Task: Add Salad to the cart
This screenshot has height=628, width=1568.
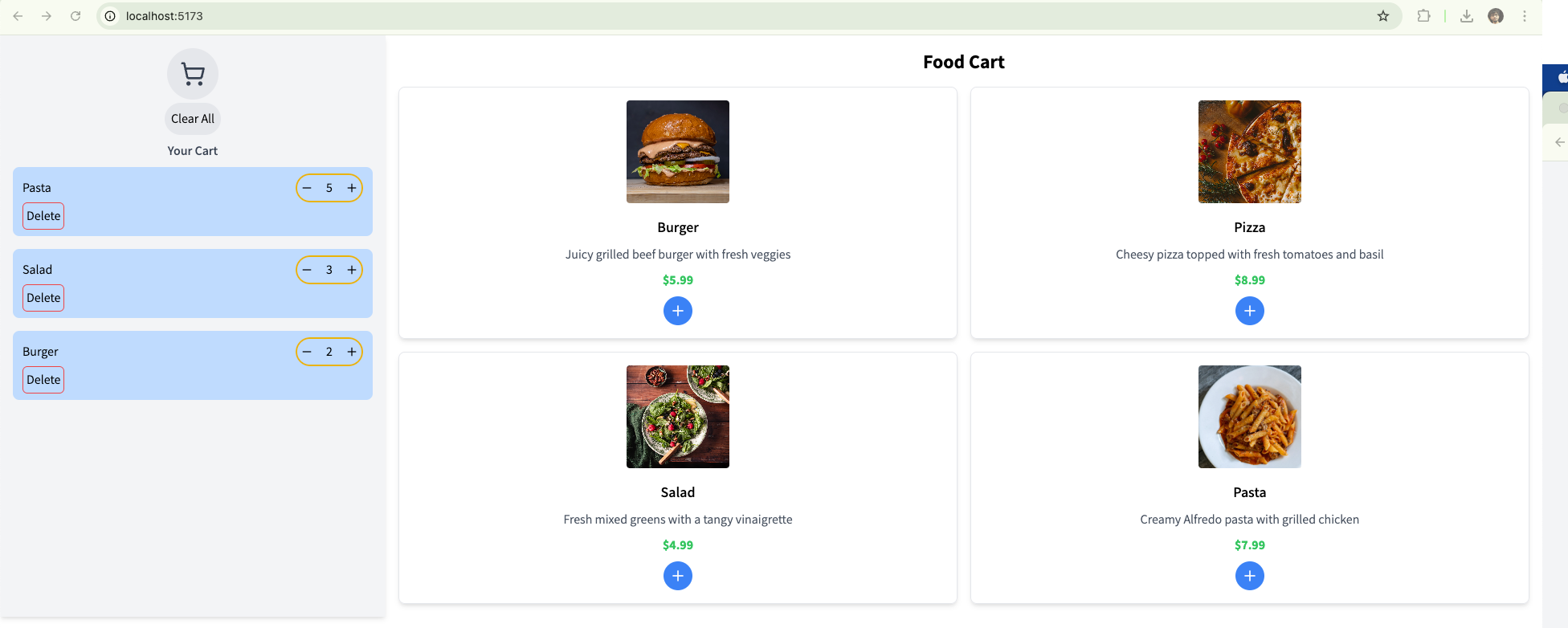Action: (678, 576)
